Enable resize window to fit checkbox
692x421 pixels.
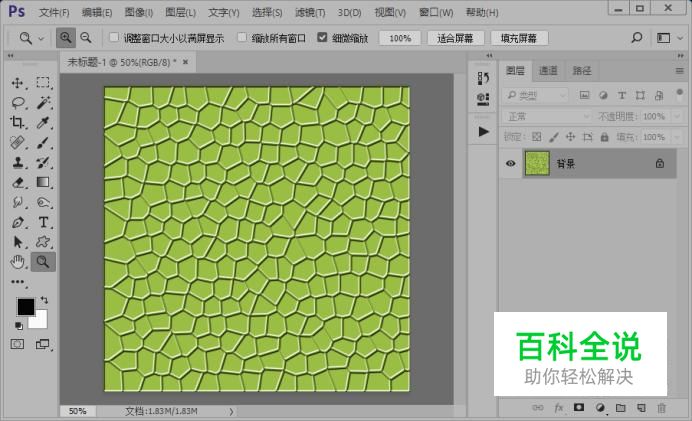point(113,38)
